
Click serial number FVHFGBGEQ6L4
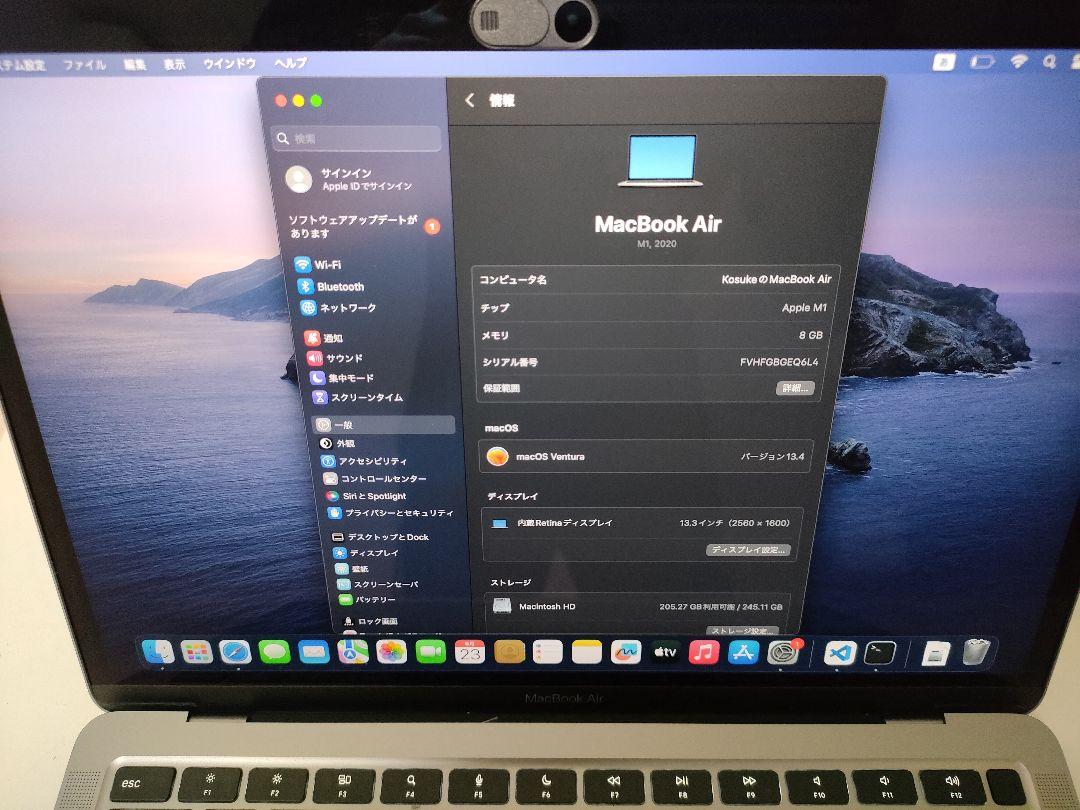point(779,362)
